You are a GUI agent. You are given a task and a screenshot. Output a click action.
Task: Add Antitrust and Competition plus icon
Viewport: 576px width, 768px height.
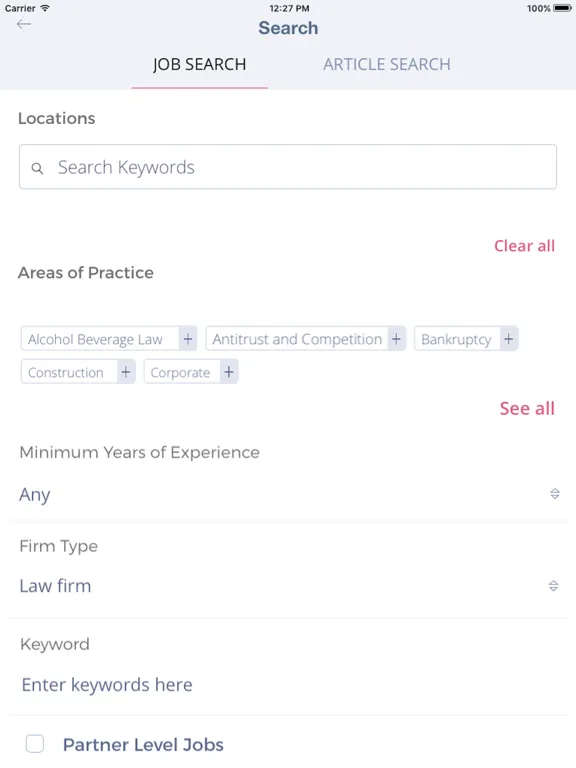[396, 339]
